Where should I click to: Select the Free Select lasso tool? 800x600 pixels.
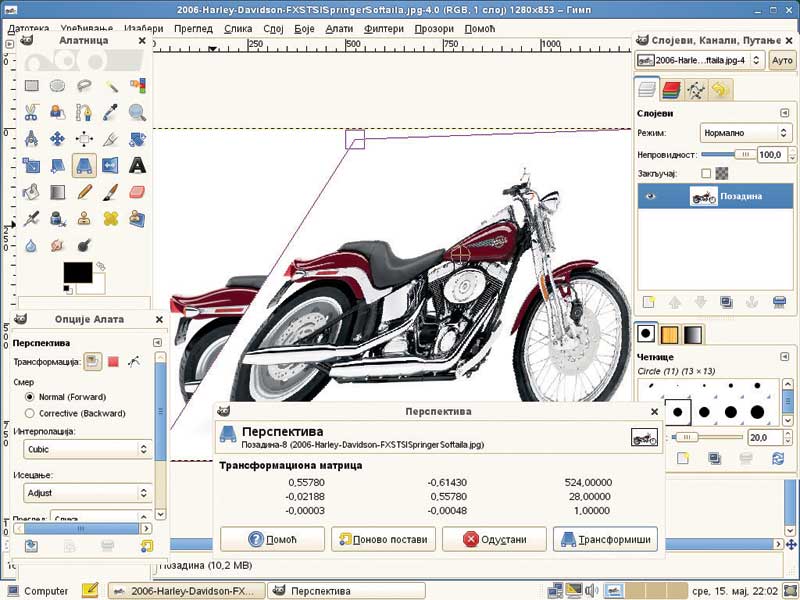click(84, 85)
